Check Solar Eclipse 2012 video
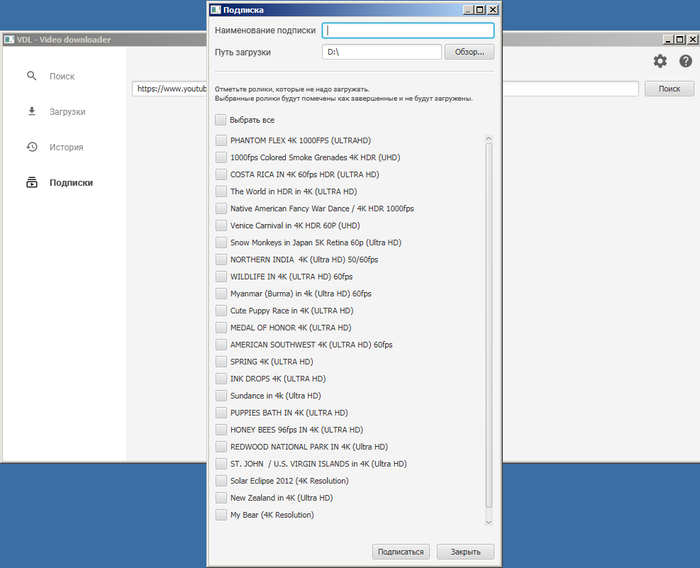The image size is (700, 568). [x=221, y=480]
